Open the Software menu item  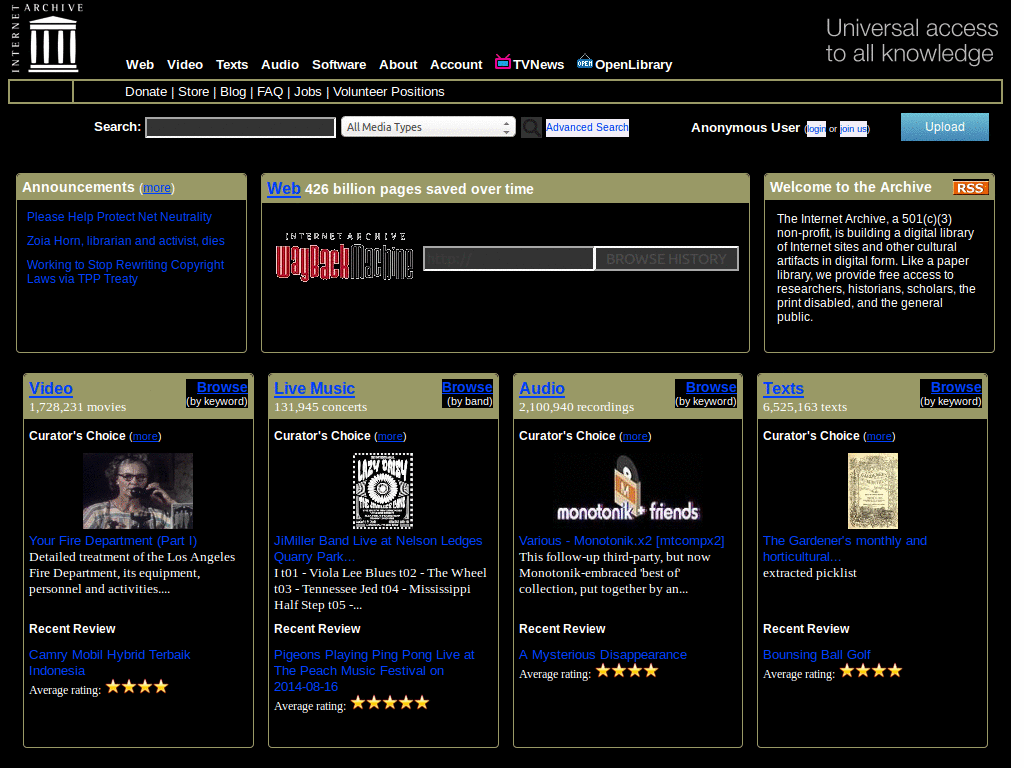[339, 65]
